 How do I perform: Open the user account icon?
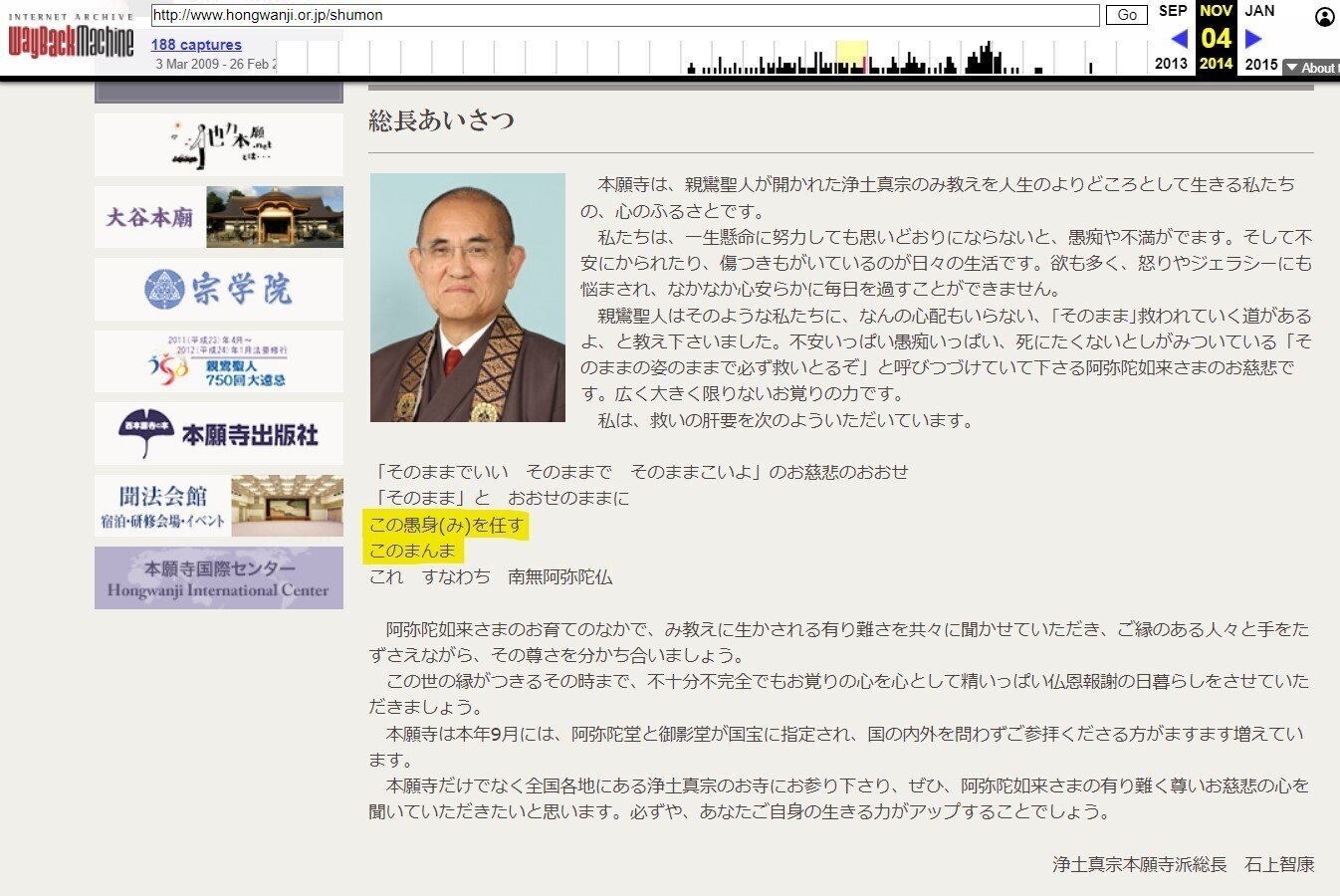(1325, 17)
